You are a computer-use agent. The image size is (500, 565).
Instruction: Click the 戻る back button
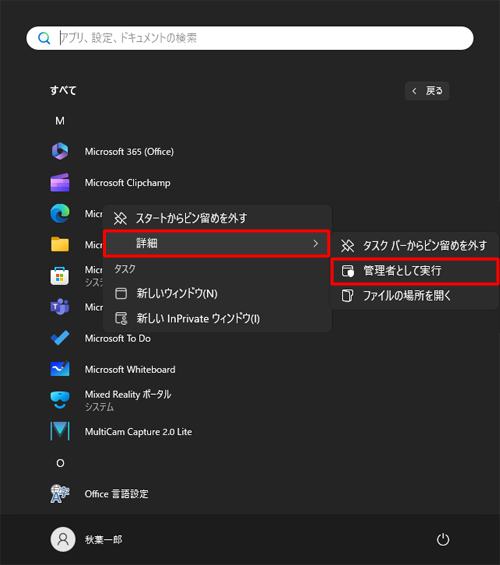point(427,91)
